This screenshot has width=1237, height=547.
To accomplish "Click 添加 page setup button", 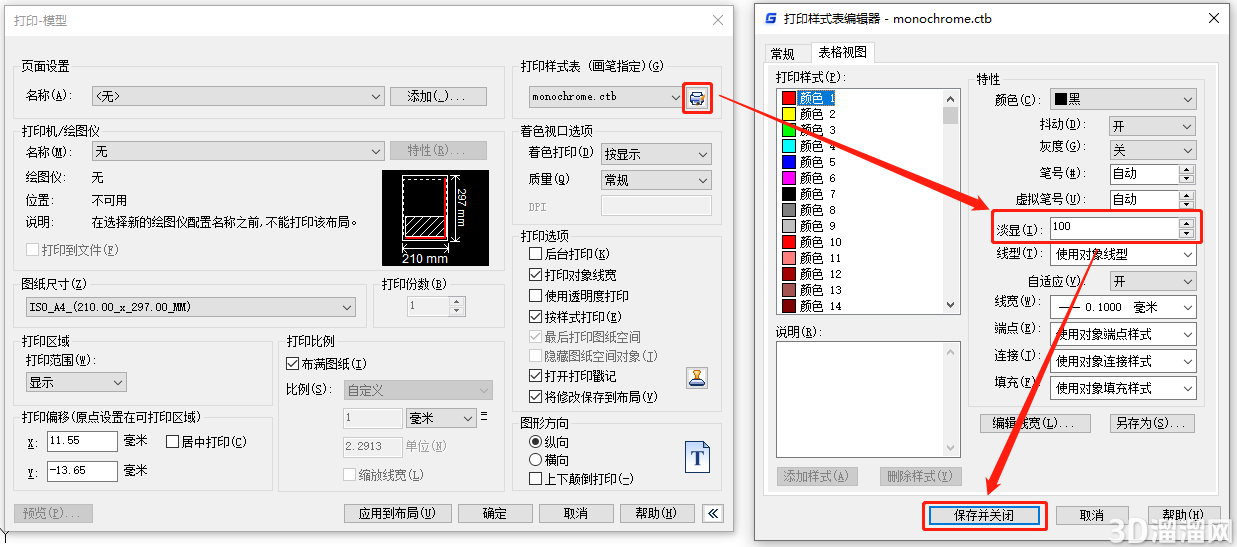I will [x=438, y=96].
